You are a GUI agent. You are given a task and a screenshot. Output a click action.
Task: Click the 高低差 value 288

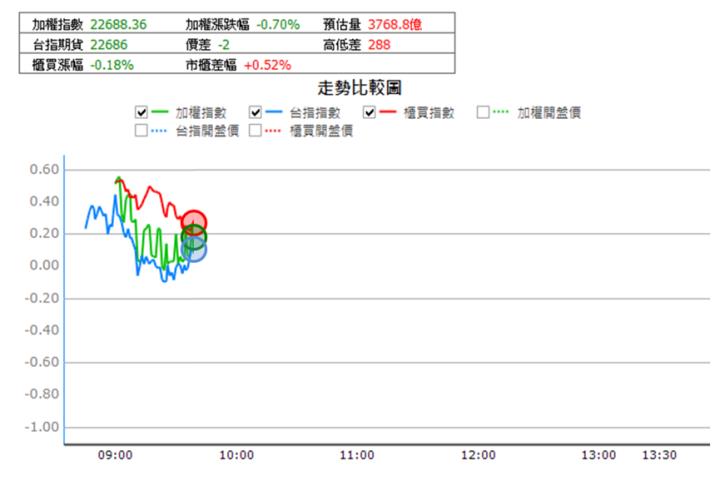tap(379, 44)
